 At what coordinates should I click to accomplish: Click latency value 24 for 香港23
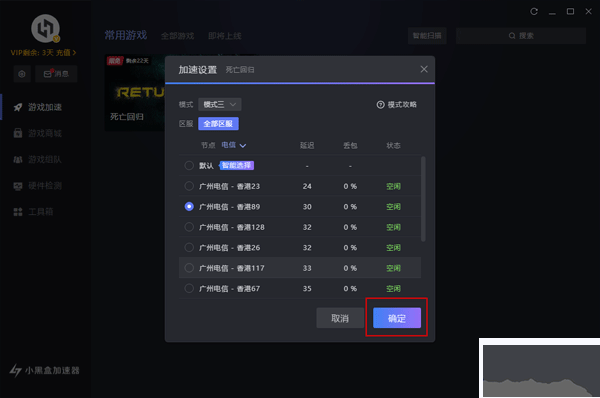307,186
